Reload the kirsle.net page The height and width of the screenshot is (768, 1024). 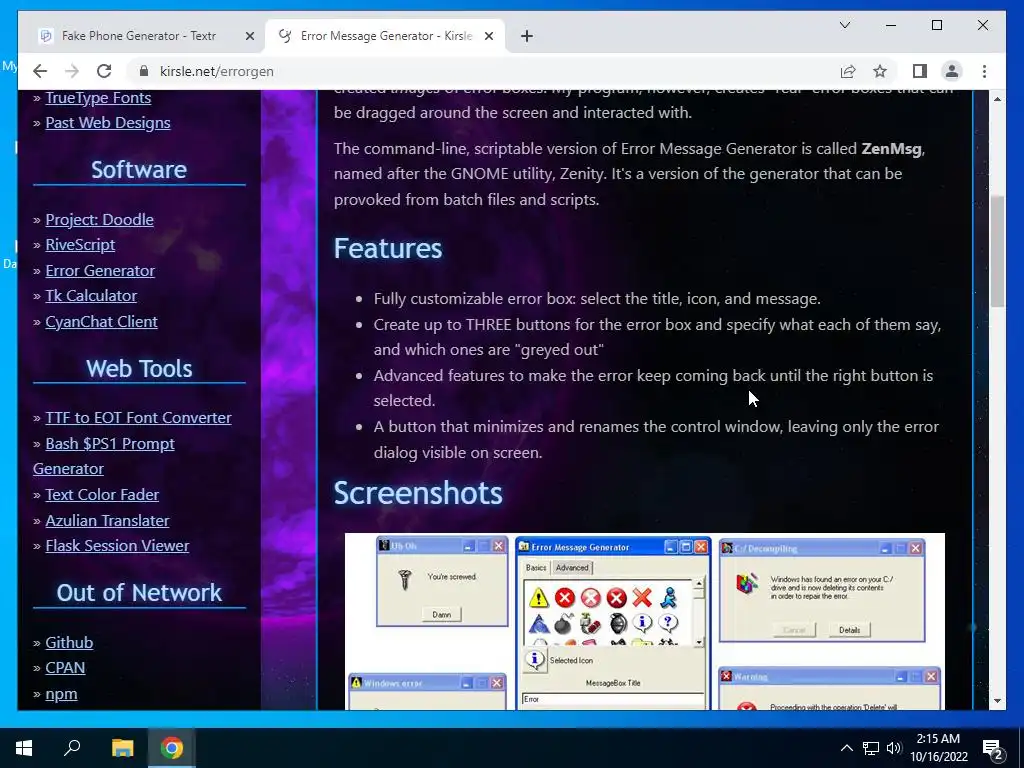pos(104,71)
